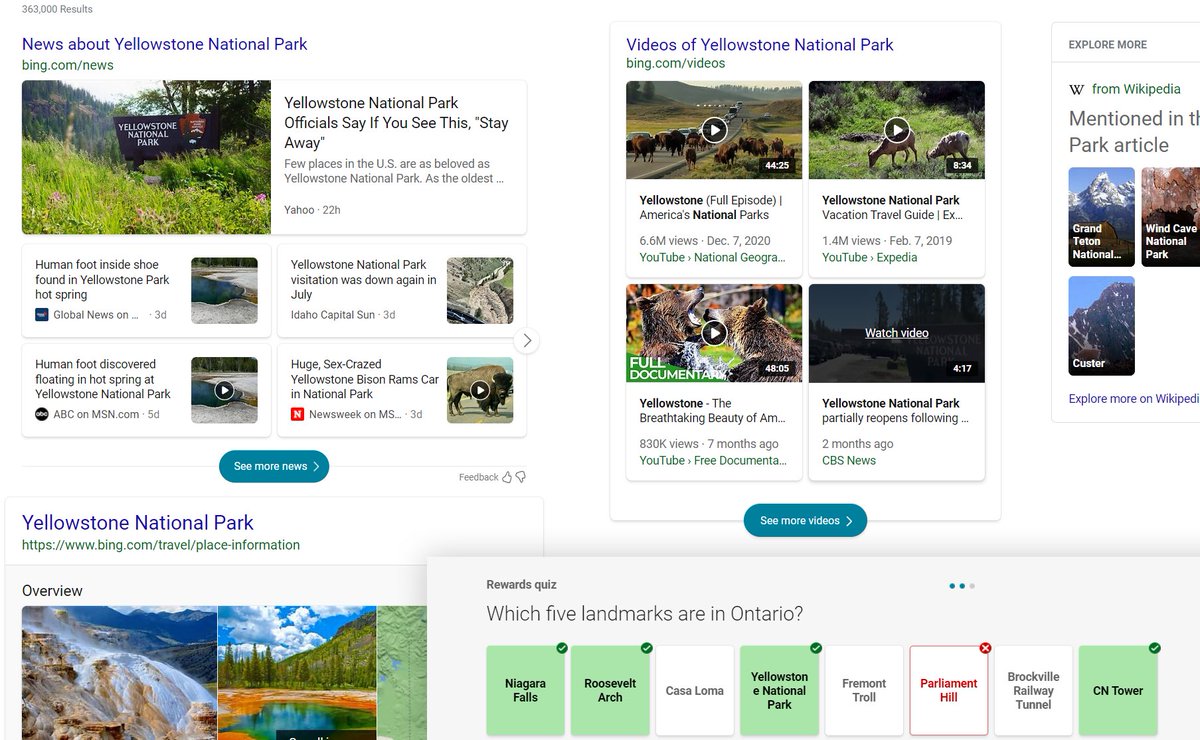Open hot spring terraces overview photo
This screenshot has width=1200, height=740.
(x=119, y=672)
